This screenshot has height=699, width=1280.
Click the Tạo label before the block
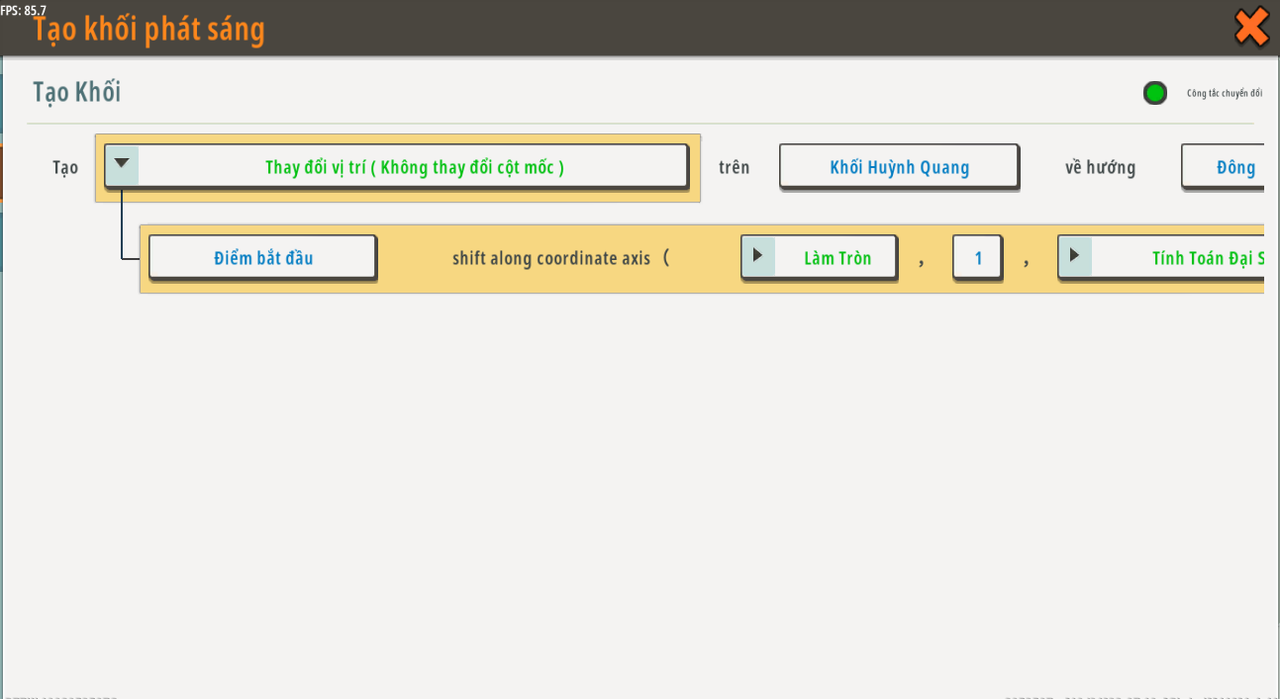click(x=66, y=167)
